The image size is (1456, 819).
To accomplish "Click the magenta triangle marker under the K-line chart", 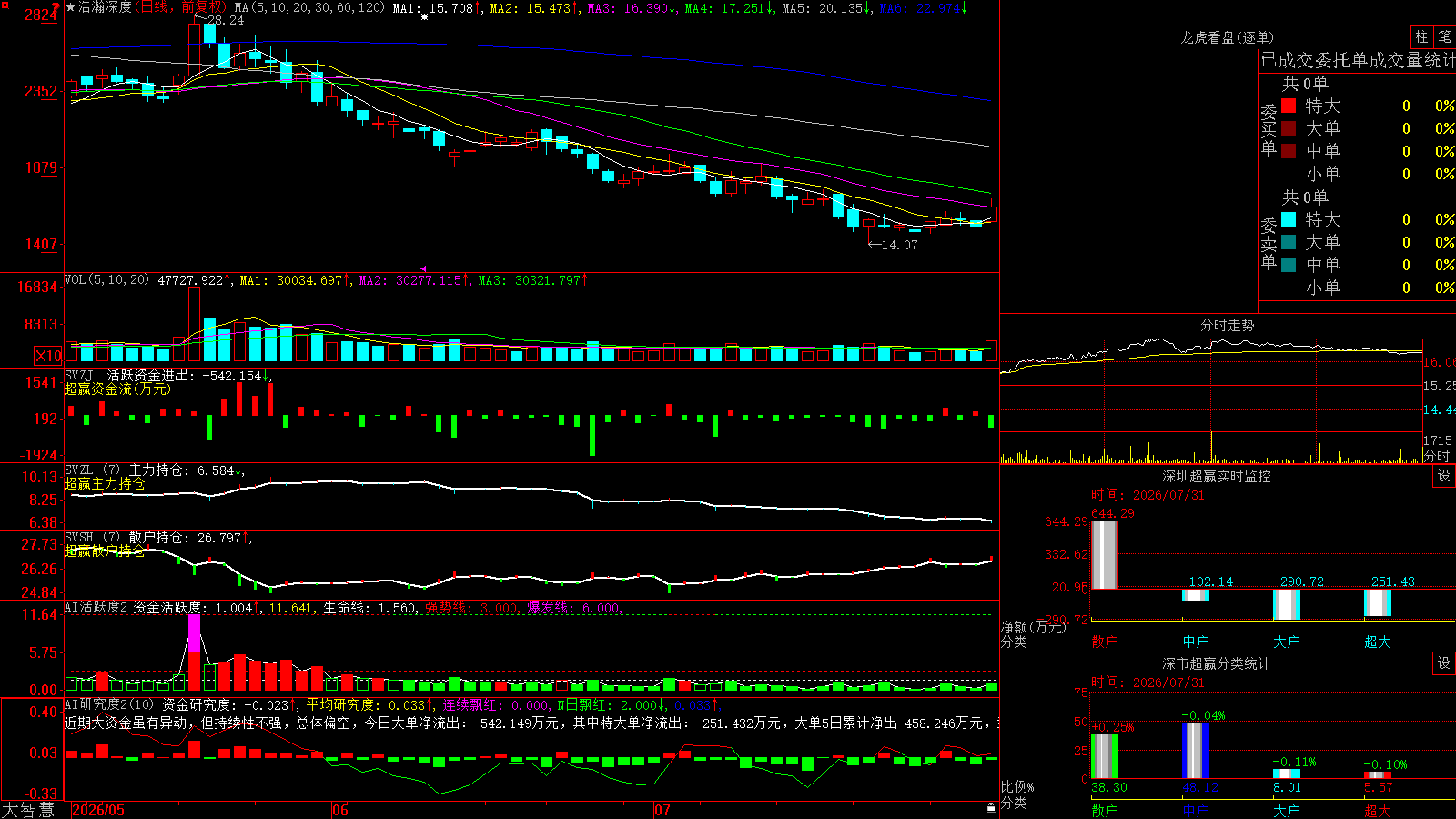I will 423,268.
